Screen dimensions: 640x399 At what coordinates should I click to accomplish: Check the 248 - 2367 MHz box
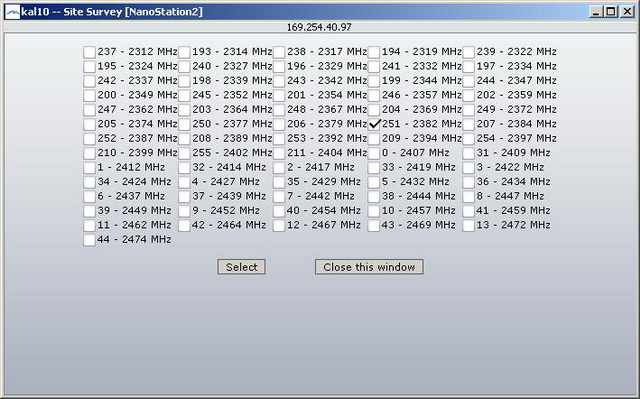tap(279, 110)
